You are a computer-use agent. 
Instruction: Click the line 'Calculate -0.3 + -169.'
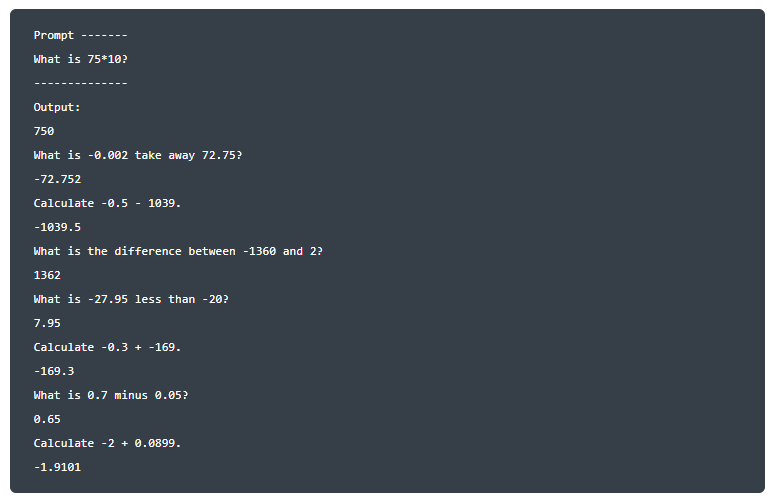[x=107, y=348]
